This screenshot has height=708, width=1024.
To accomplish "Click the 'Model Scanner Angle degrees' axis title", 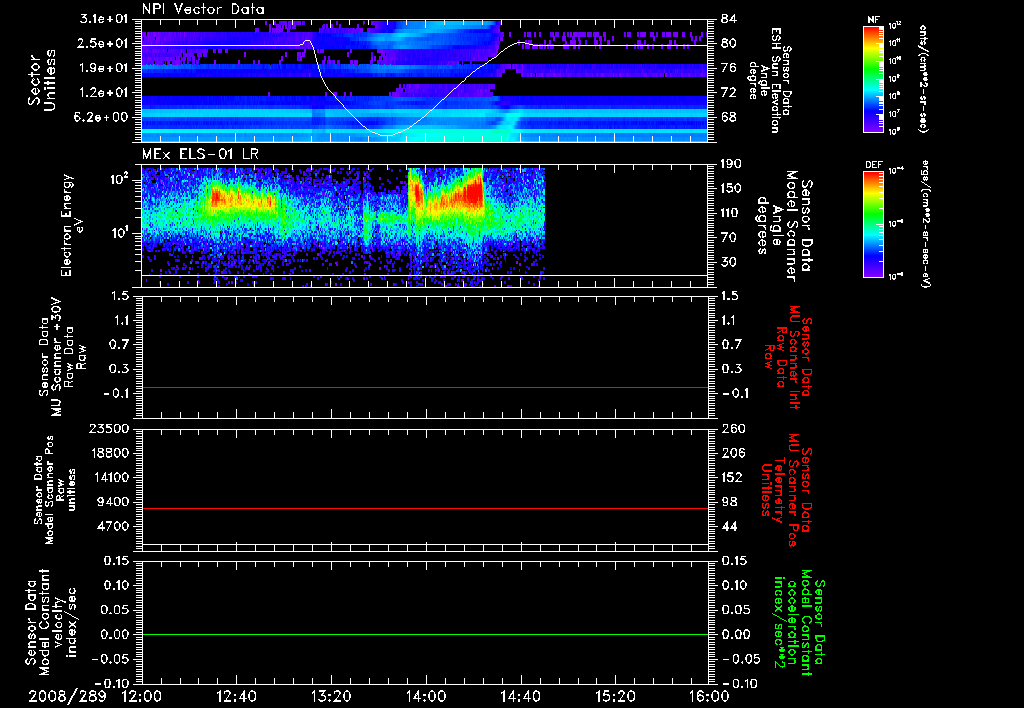I will pyautogui.click(x=784, y=226).
